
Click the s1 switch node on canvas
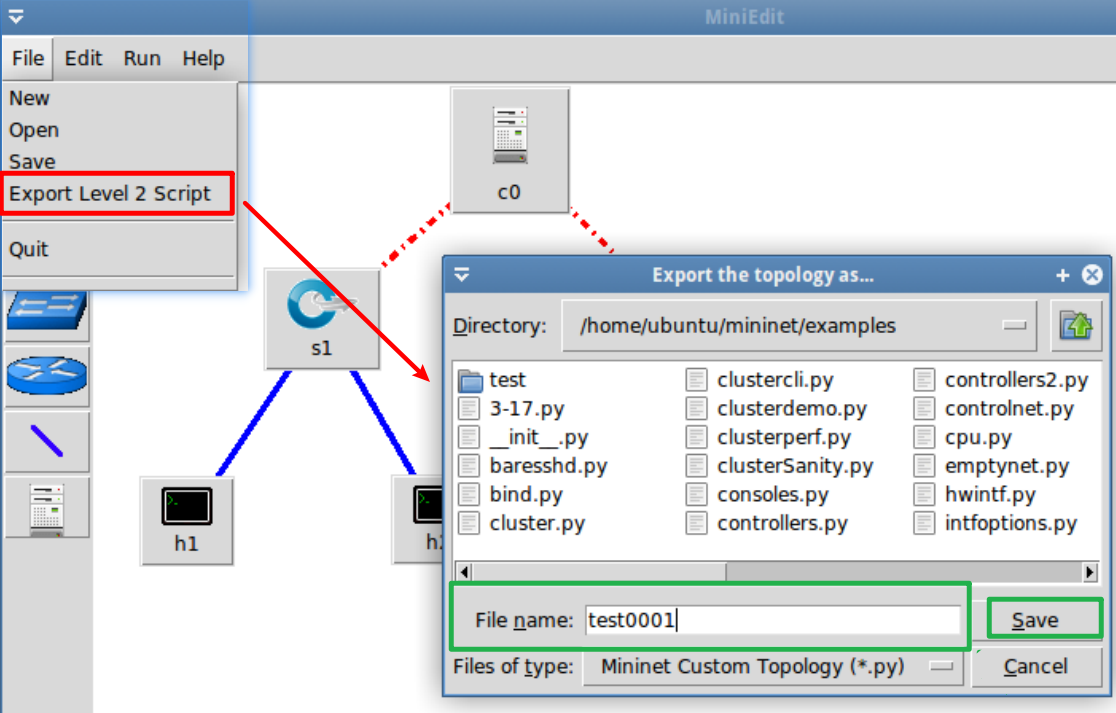[322, 319]
